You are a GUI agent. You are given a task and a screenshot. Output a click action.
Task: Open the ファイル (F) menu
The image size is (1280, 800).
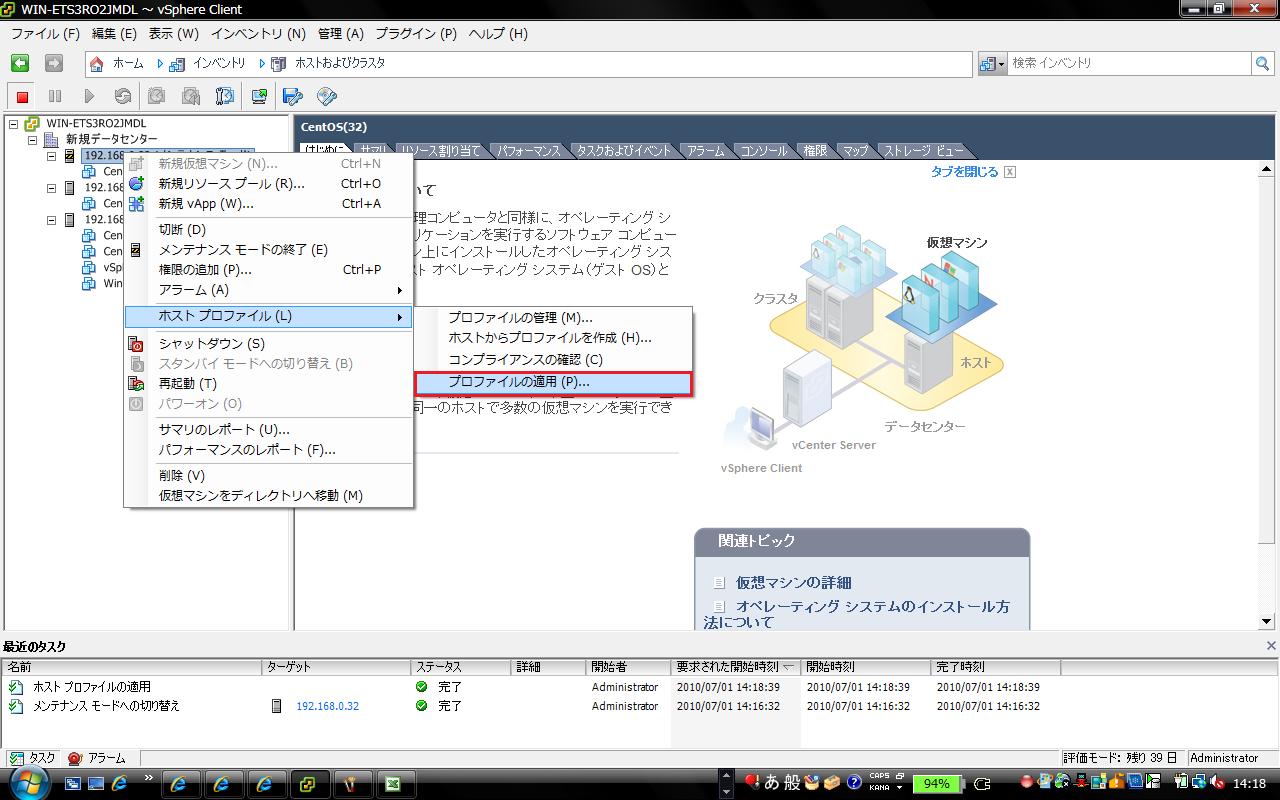pyautogui.click(x=45, y=33)
